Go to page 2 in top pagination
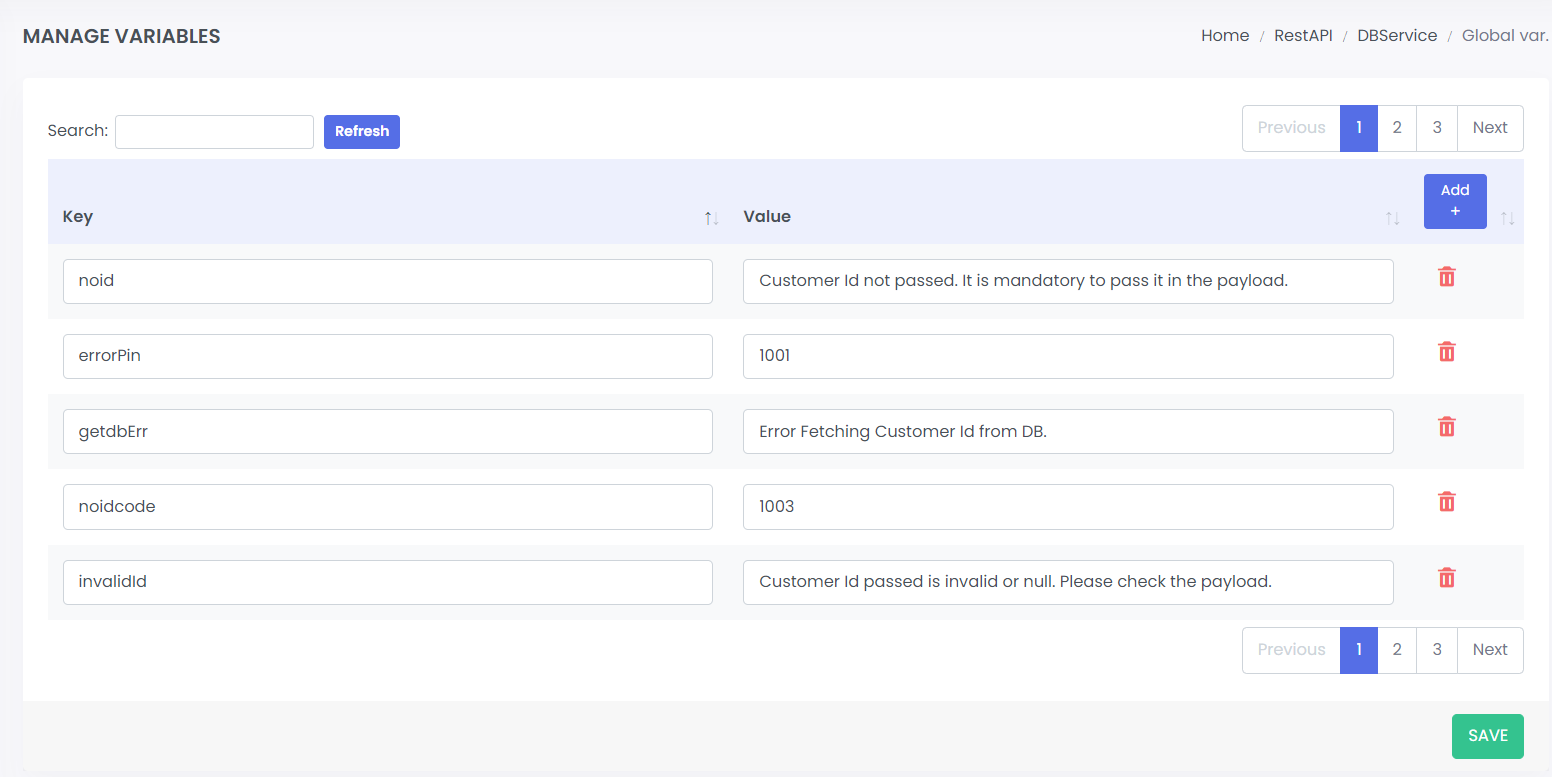Screen dimensions: 1552x777 1397,128
